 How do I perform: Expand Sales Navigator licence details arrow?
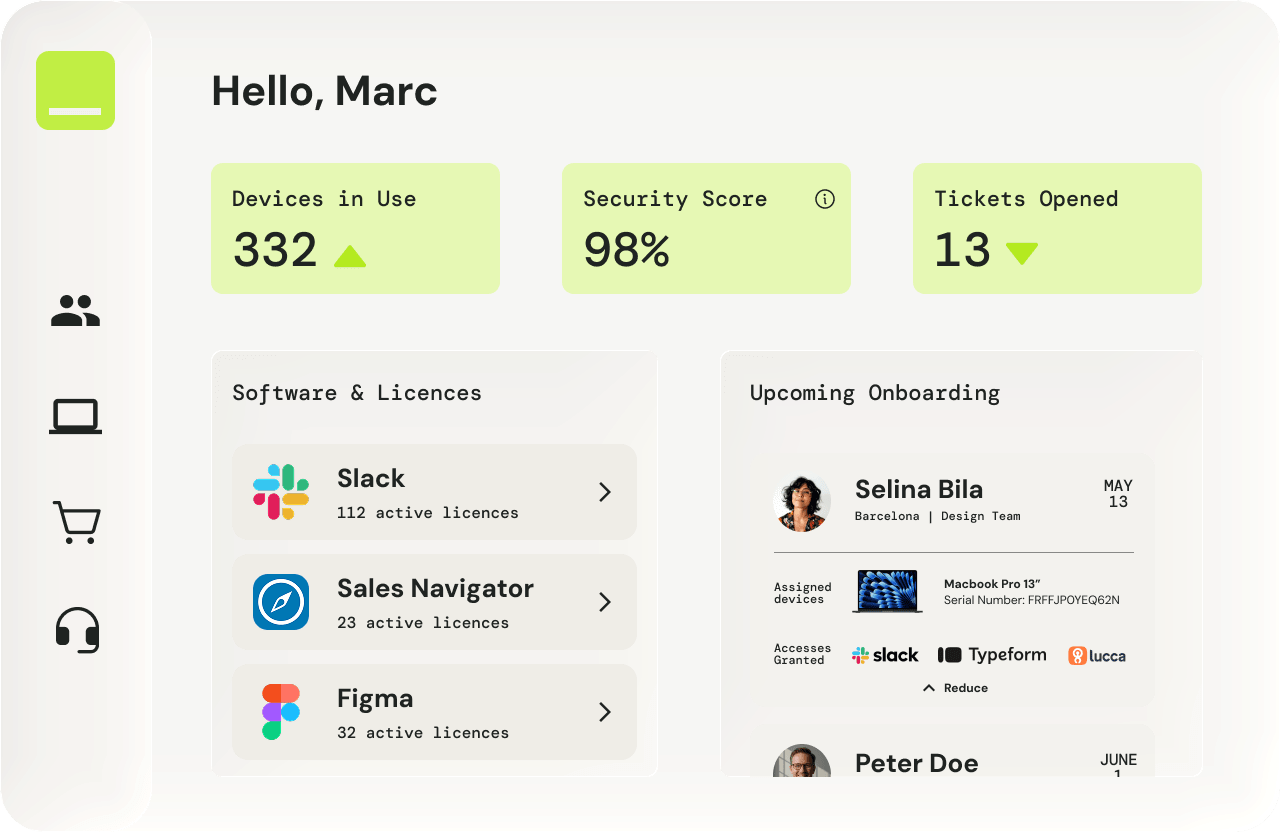604,602
